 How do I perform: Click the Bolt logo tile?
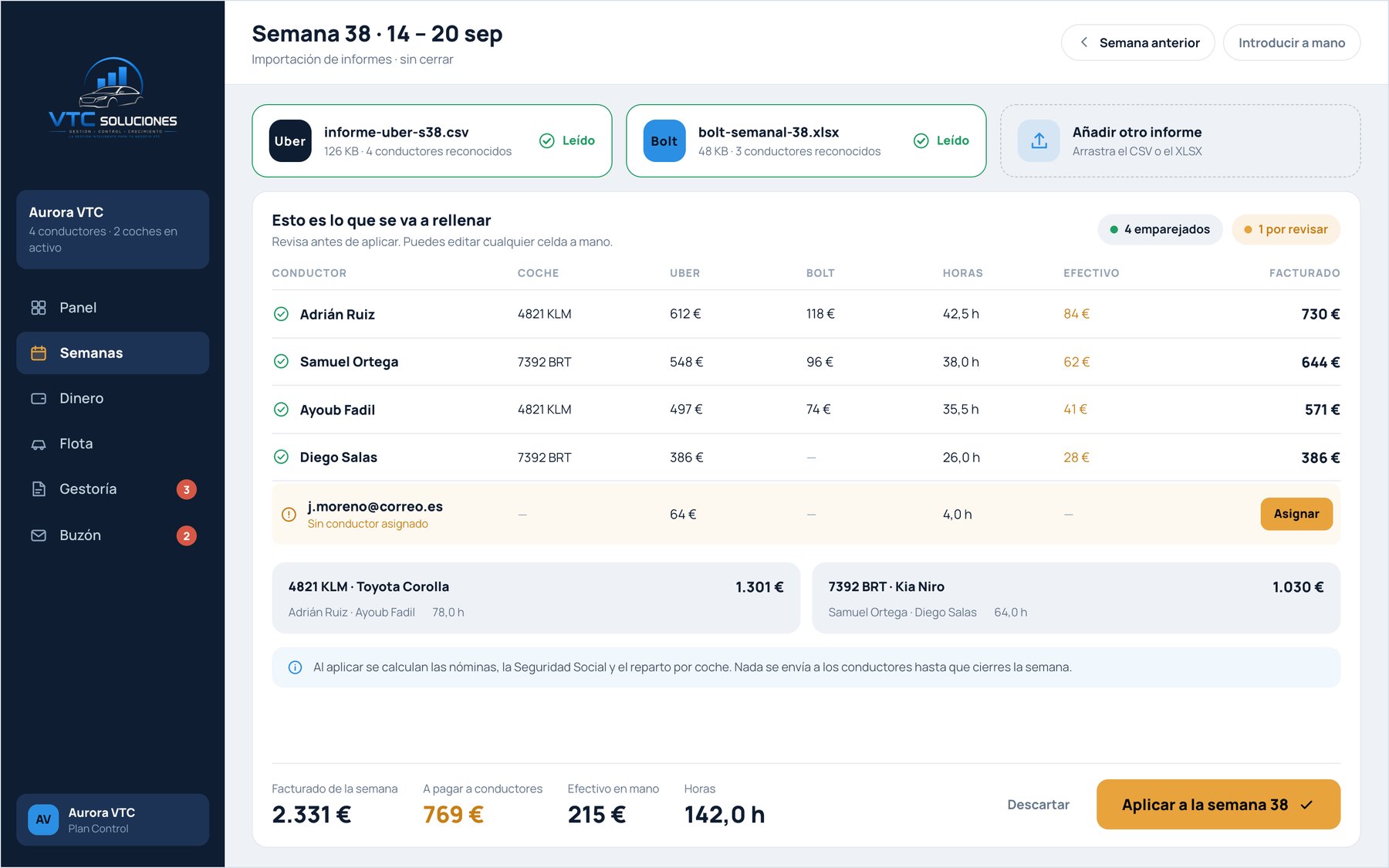[x=664, y=140]
